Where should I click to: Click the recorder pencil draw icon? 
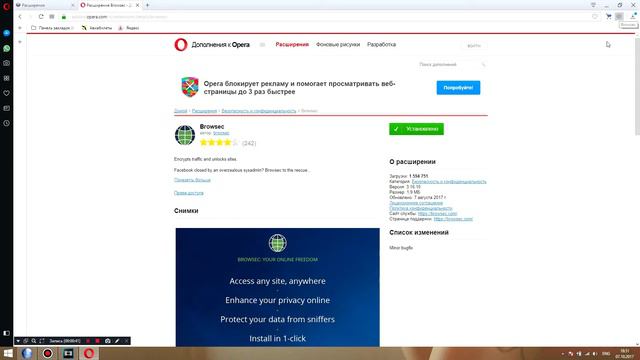tap(117, 341)
